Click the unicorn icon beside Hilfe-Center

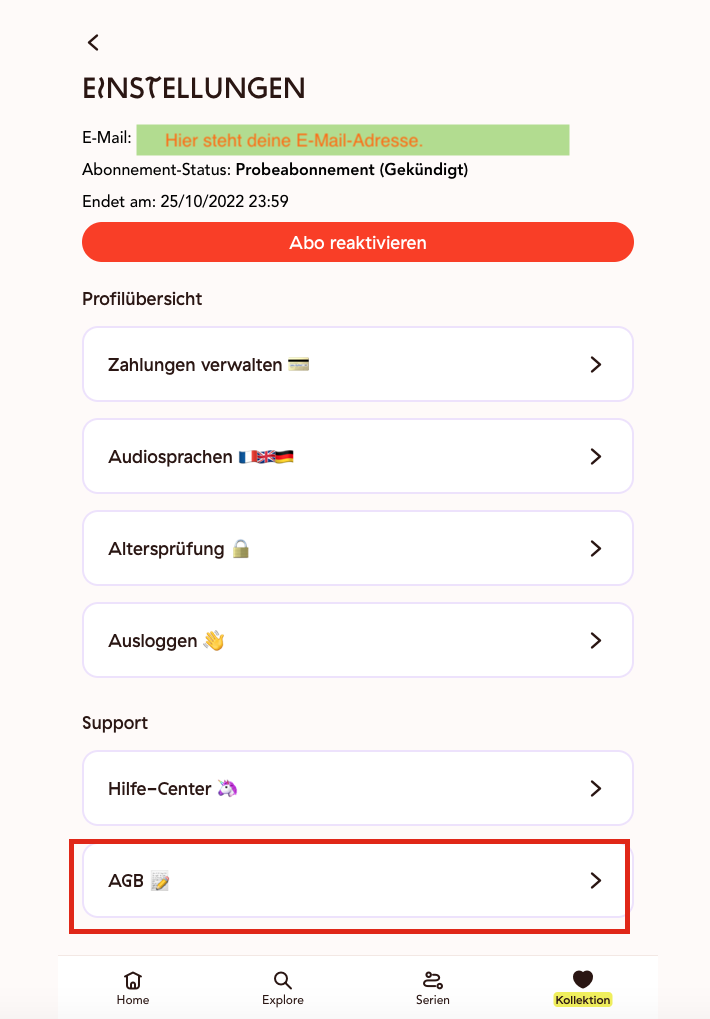pos(227,788)
